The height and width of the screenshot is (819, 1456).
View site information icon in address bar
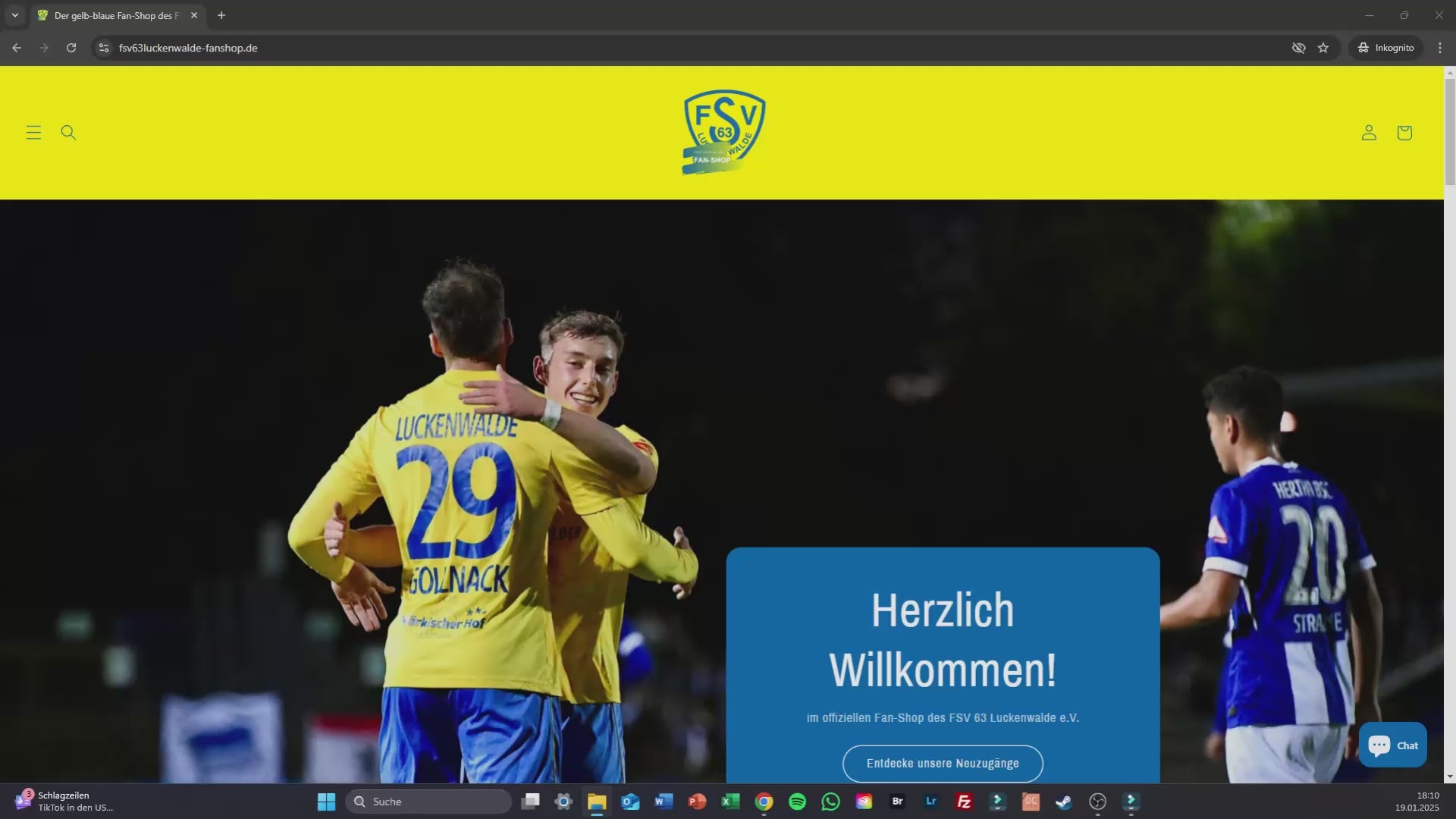click(x=104, y=48)
